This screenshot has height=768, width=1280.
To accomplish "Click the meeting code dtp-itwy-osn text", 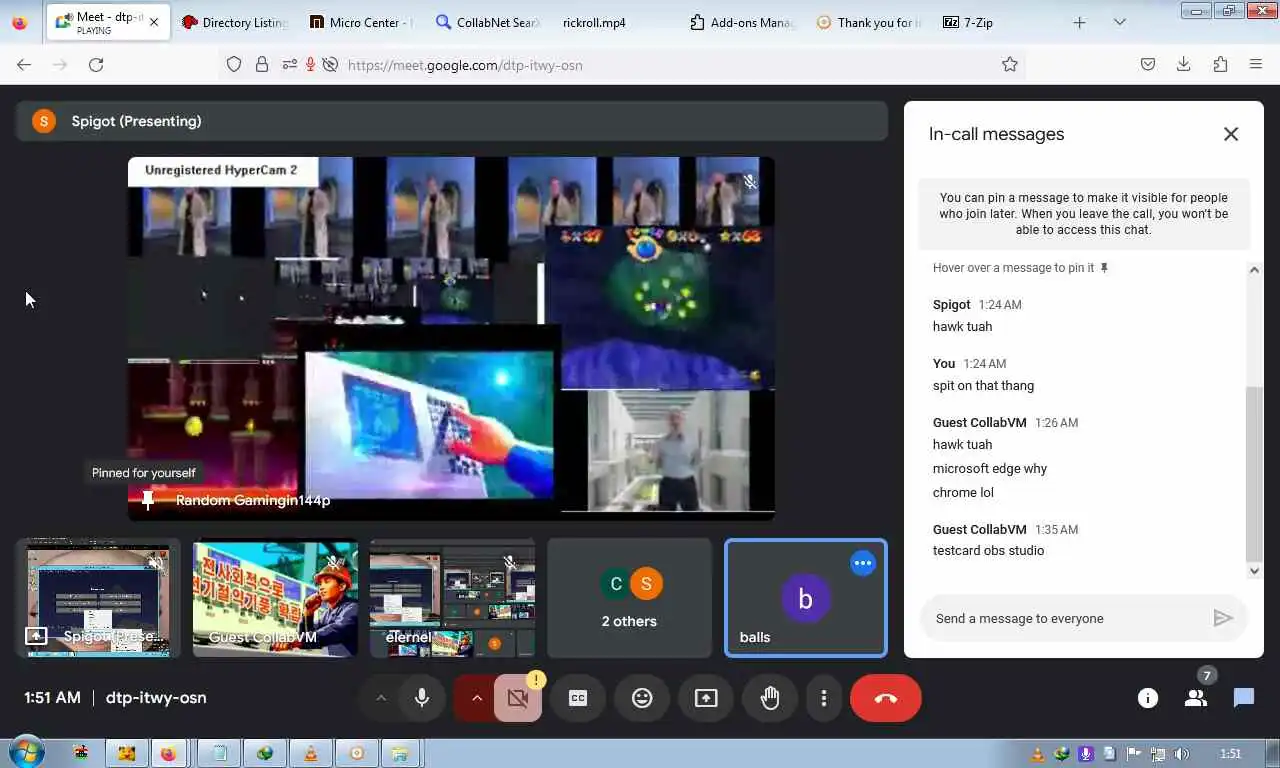I will (x=156, y=697).
